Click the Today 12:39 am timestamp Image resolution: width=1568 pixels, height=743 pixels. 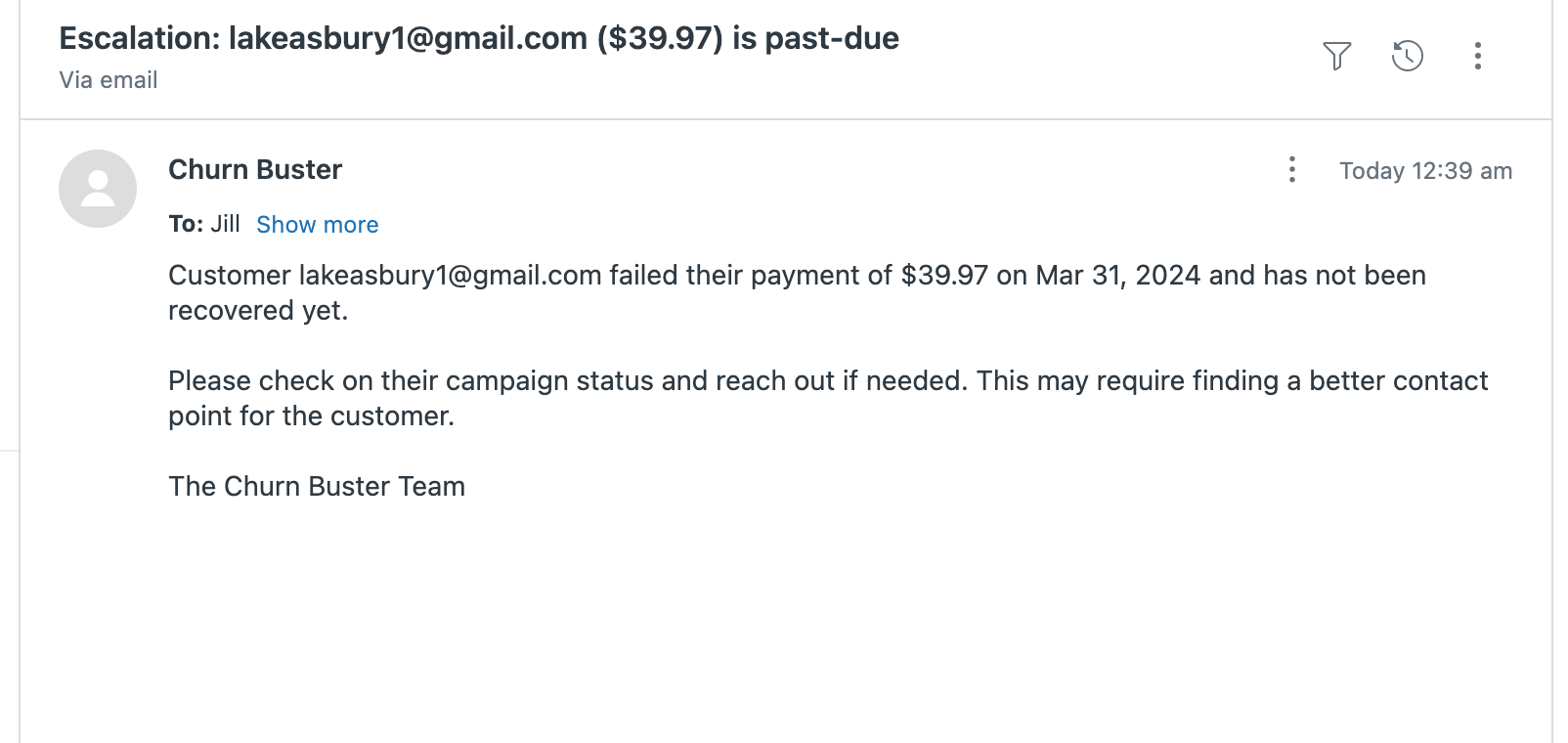[1424, 171]
